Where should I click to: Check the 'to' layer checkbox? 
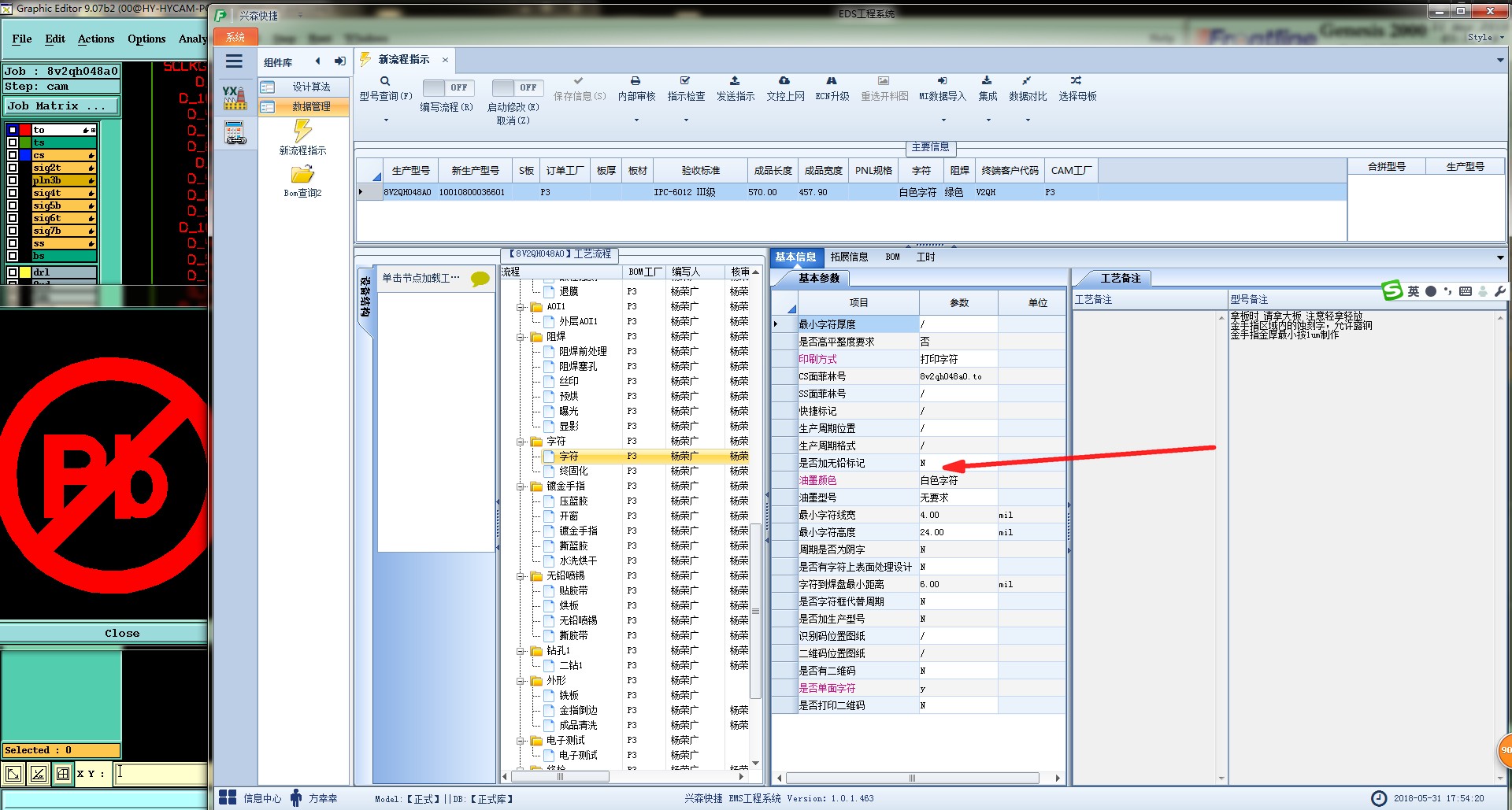tap(13, 130)
